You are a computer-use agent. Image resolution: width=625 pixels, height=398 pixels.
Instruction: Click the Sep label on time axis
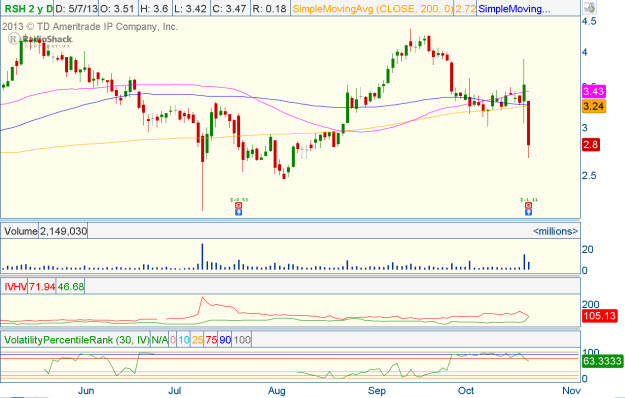click(377, 391)
